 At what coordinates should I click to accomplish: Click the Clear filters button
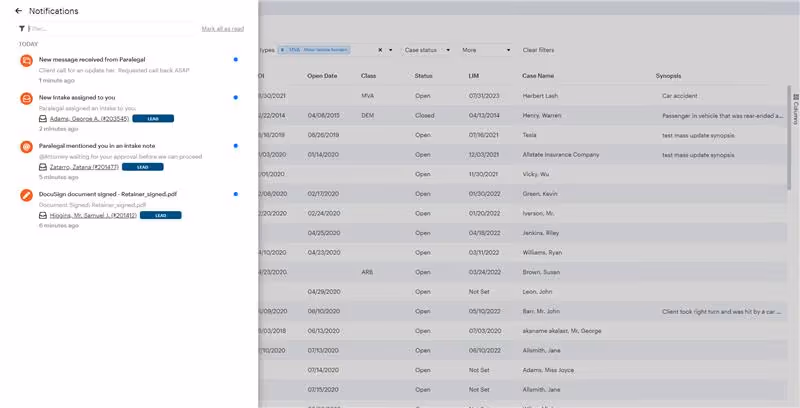click(538, 50)
